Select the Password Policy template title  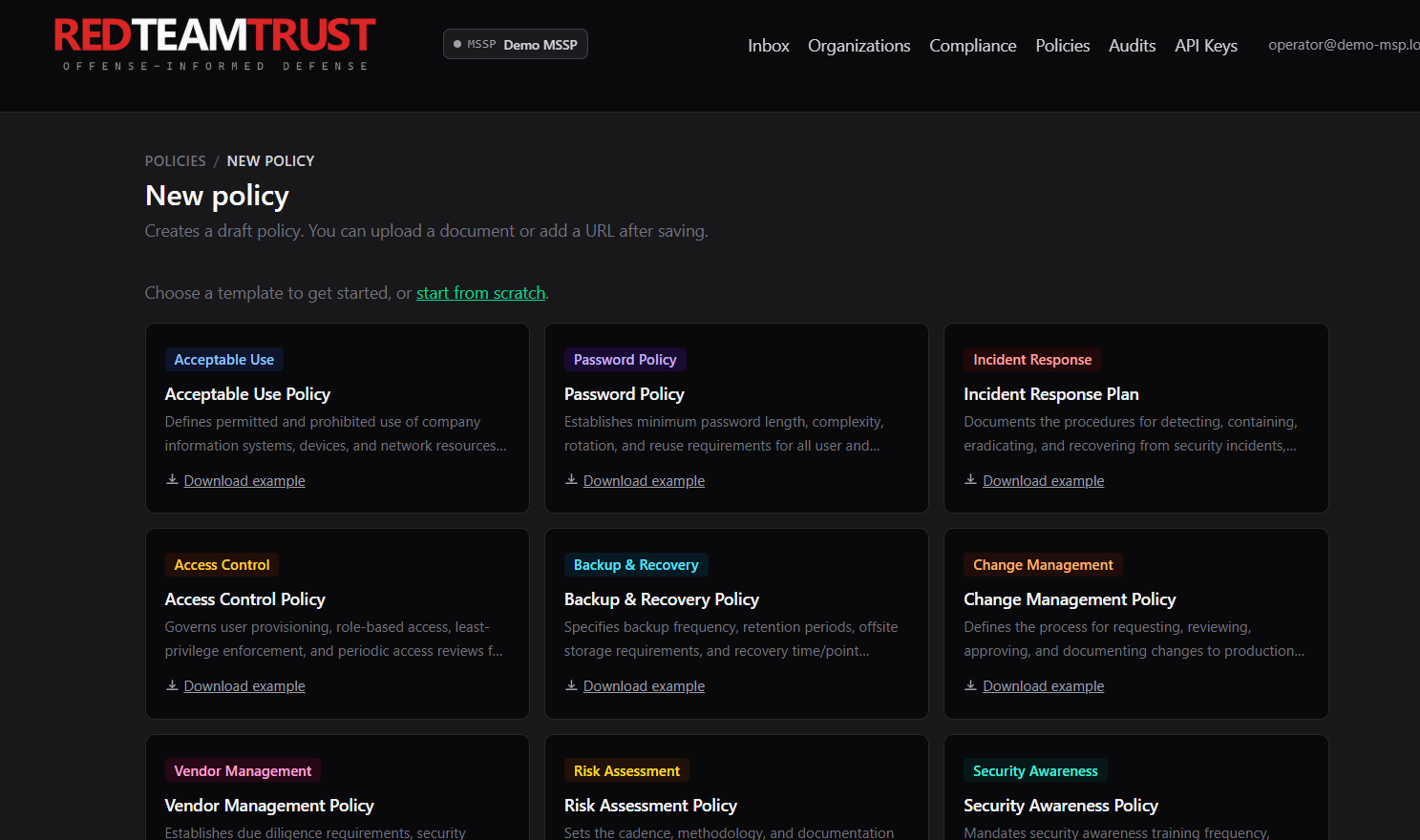pyautogui.click(x=624, y=394)
